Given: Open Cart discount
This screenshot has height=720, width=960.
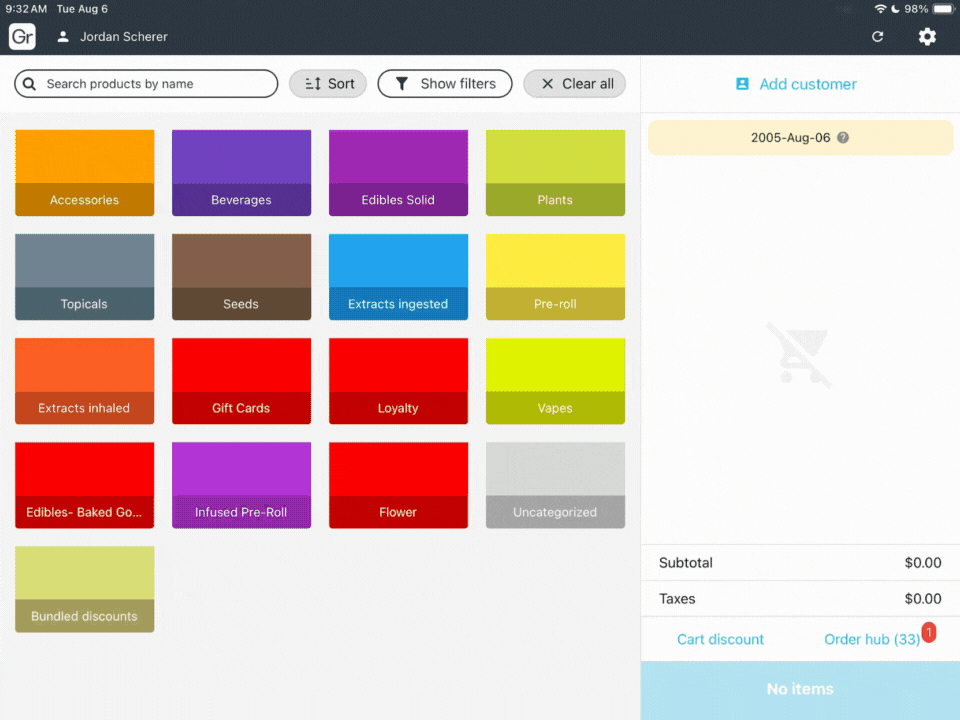Looking at the screenshot, I should (x=720, y=639).
